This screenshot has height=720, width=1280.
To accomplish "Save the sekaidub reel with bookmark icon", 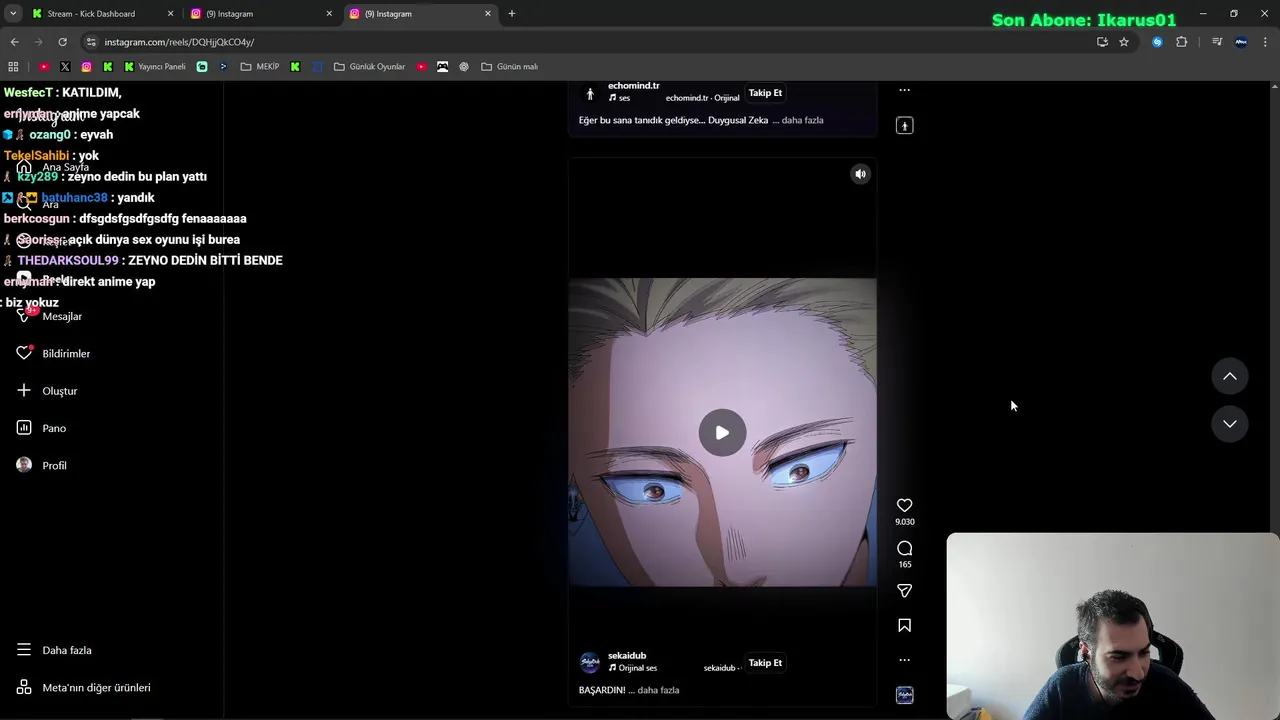I will (904, 625).
